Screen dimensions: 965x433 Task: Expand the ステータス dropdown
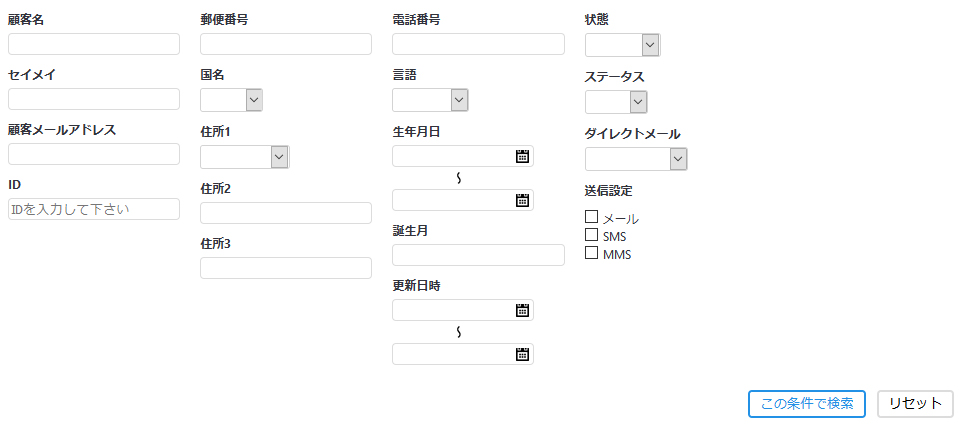coord(616,102)
